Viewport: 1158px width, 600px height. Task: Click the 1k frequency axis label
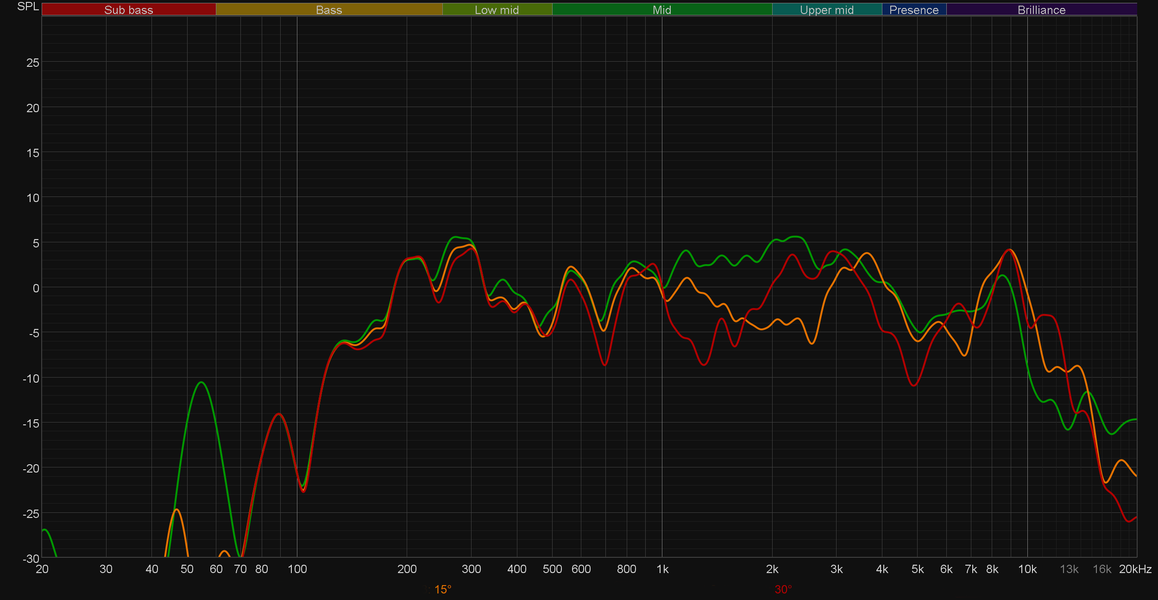coord(662,569)
